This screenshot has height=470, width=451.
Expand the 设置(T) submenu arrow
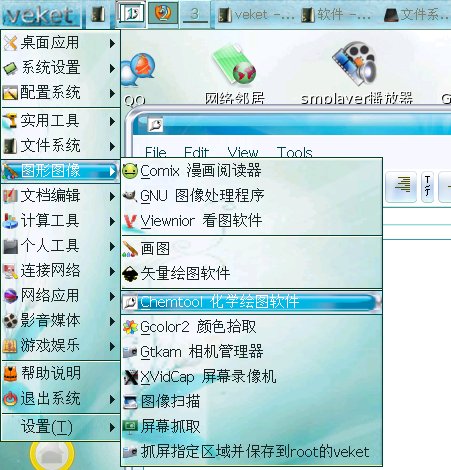click(x=113, y=427)
